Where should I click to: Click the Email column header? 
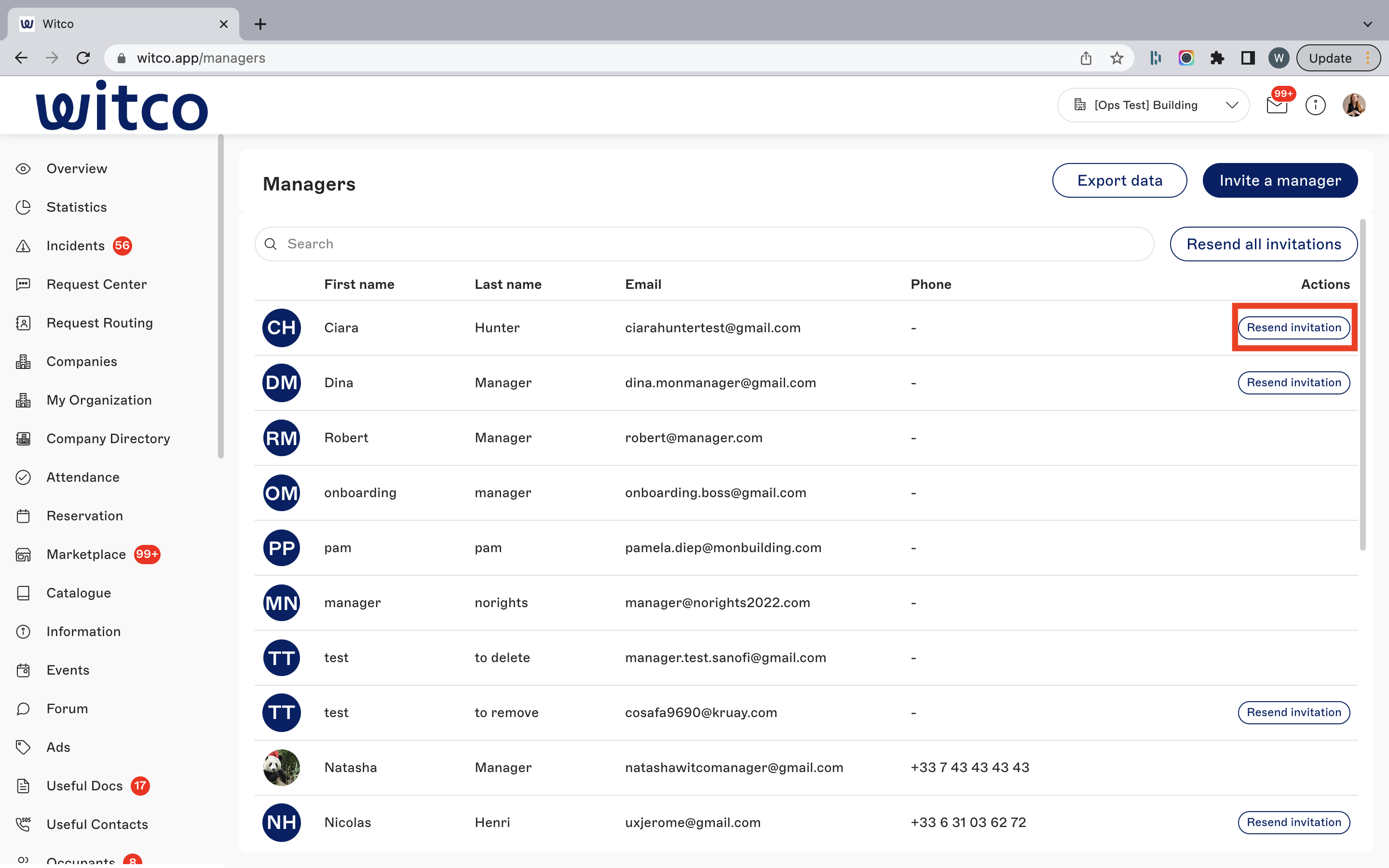click(x=643, y=284)
